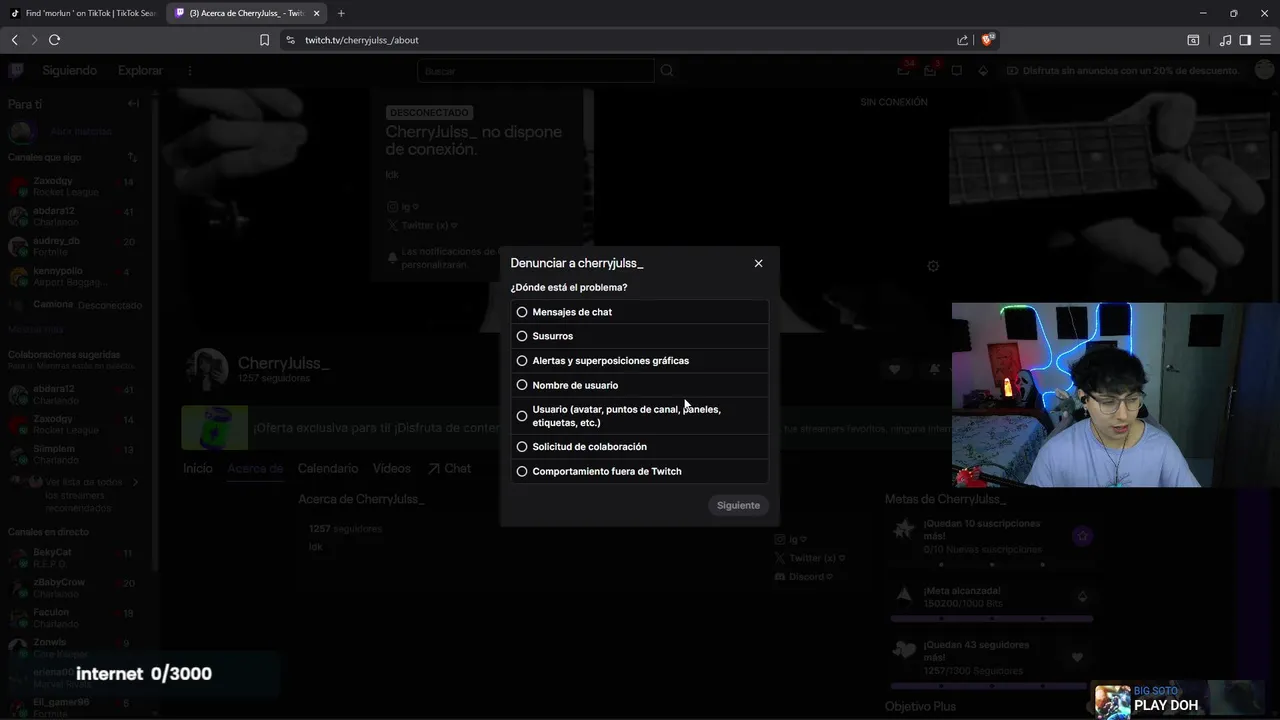Viewport: 1280px width, 720px height.
Task: Click the Disfruta sin anuncios discount link
Action: [1123, 71]
